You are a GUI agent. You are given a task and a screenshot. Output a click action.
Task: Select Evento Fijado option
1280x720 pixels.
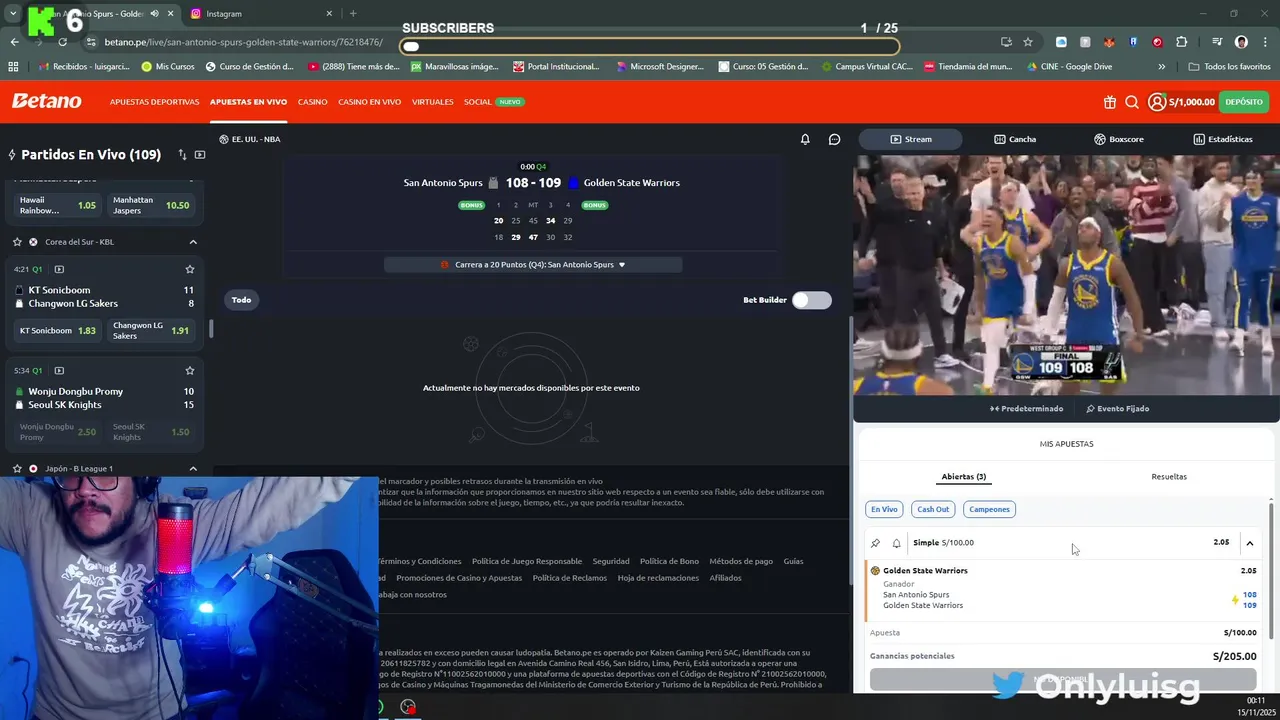pos(1117,409)
